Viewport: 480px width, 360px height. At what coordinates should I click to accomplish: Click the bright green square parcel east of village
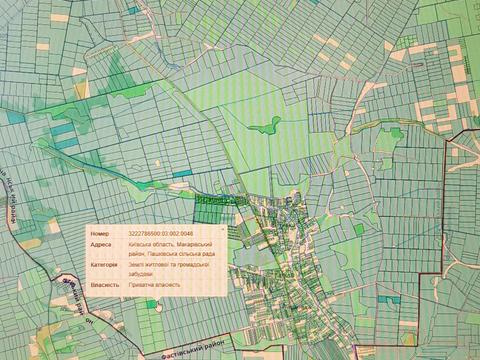359,229
